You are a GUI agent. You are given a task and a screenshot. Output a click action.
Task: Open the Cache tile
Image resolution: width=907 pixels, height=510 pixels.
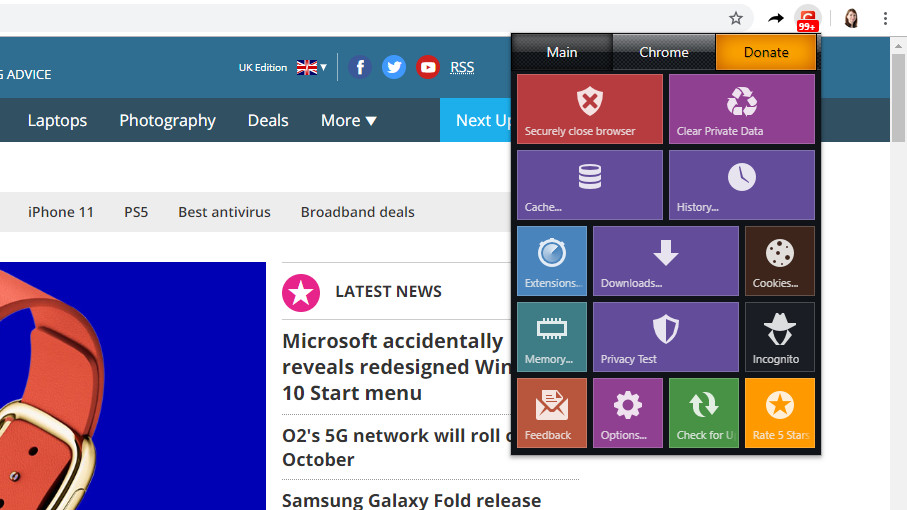tap(589, 185)
